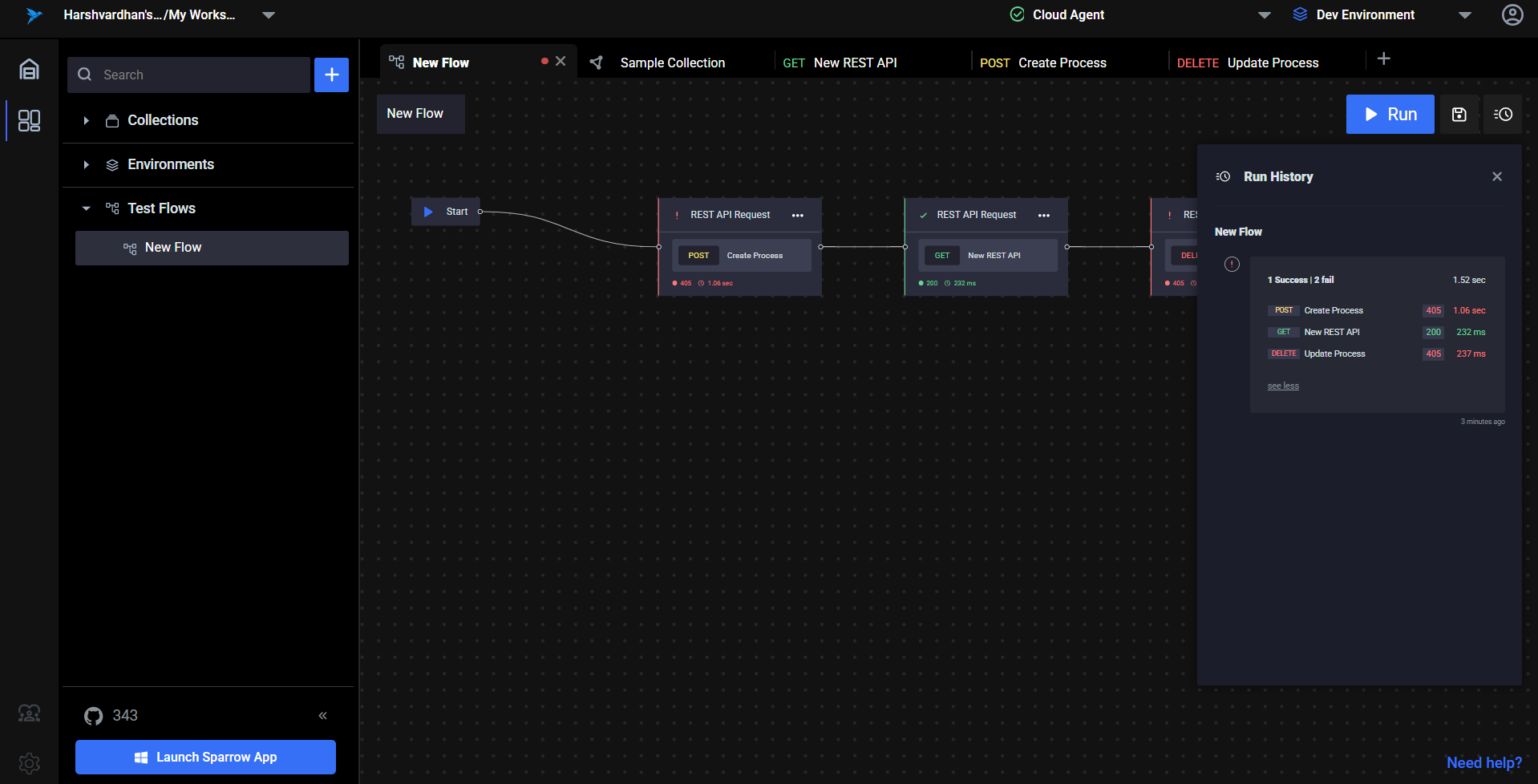Click the Start node label
Viewport: 1538px width, 784px height.
[x=457, y=212]
